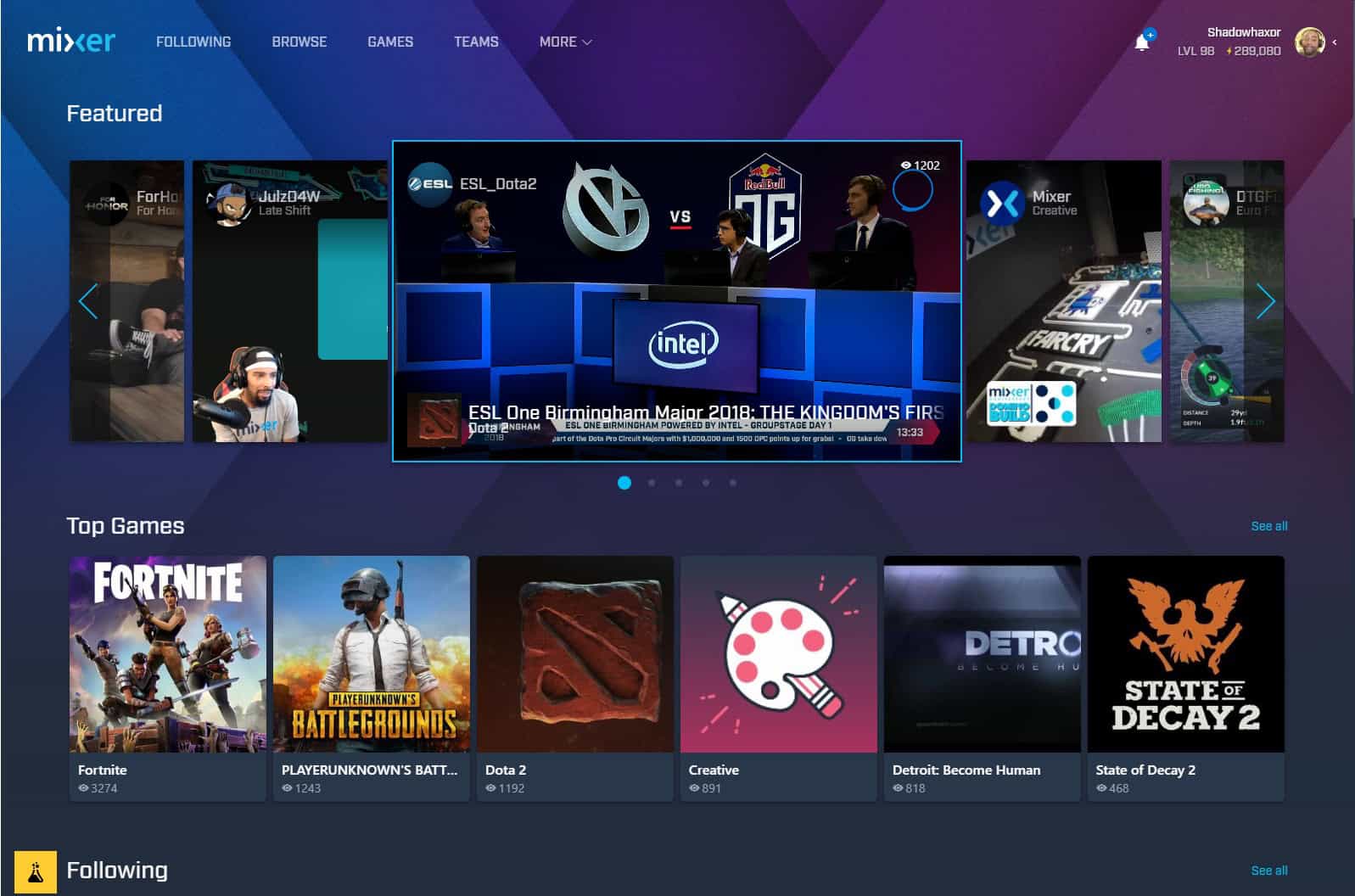Open Shadowhaxor's profile avatar

(1309, 42)
